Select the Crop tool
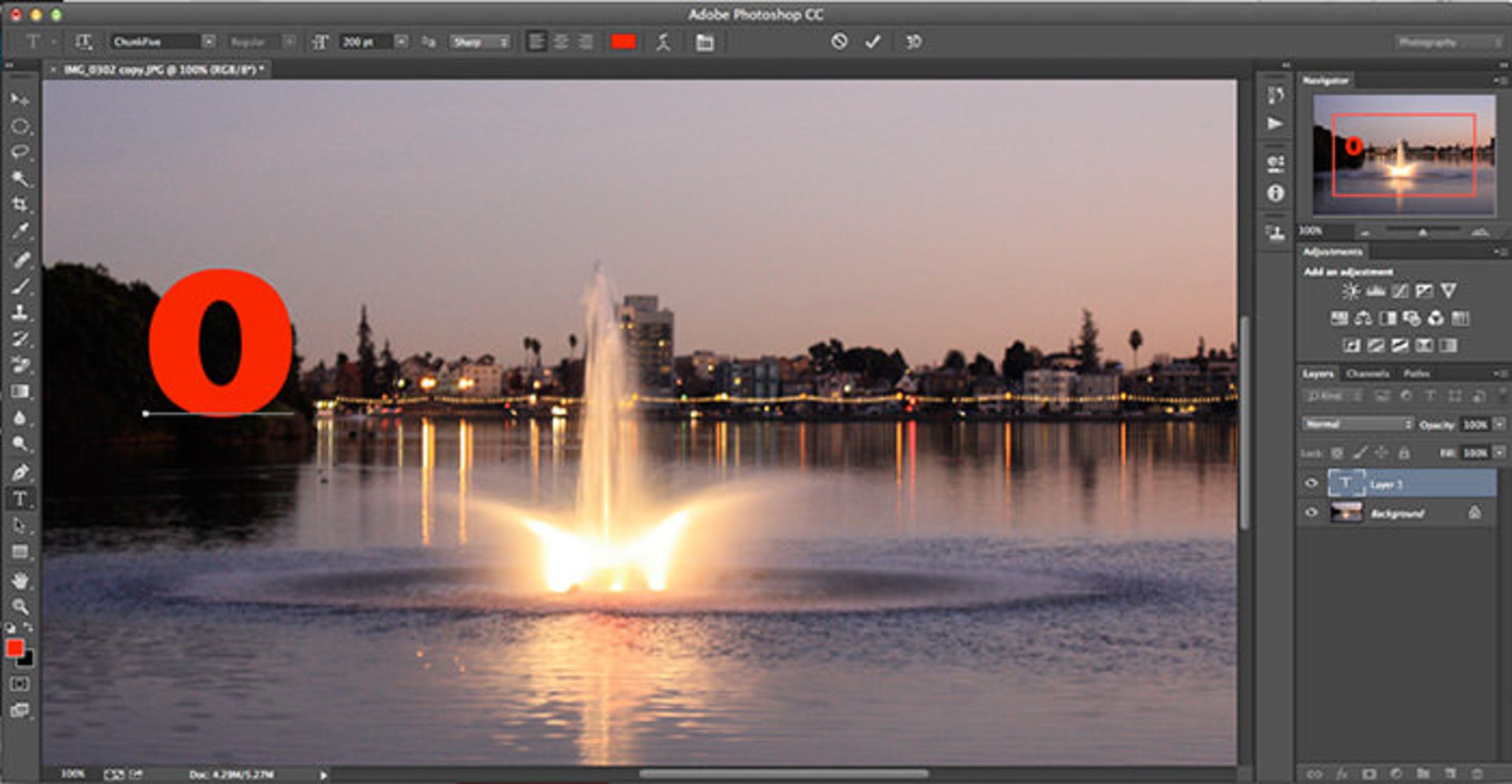This screenshot has width=1512, height=784. coord(20,205)
